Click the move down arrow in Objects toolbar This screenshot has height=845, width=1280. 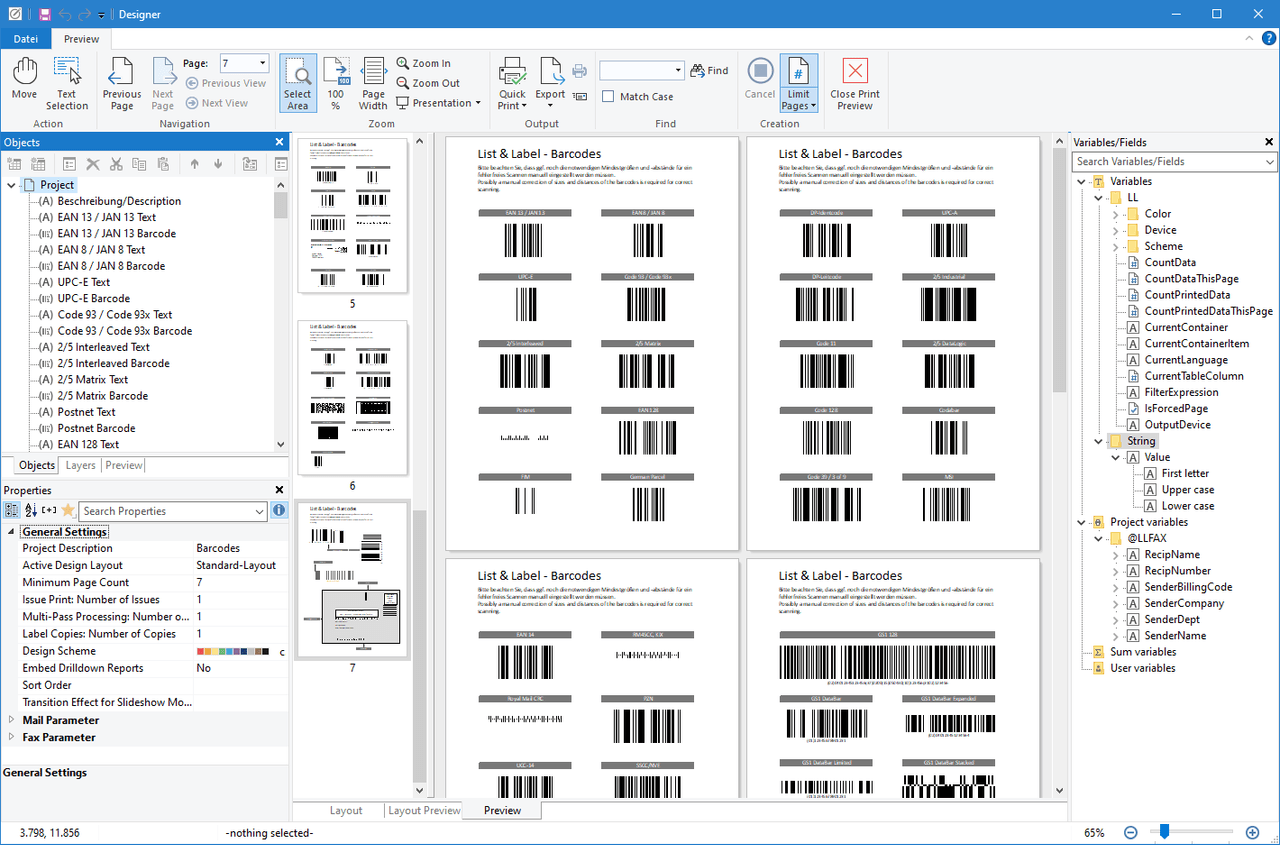(217, 164)
